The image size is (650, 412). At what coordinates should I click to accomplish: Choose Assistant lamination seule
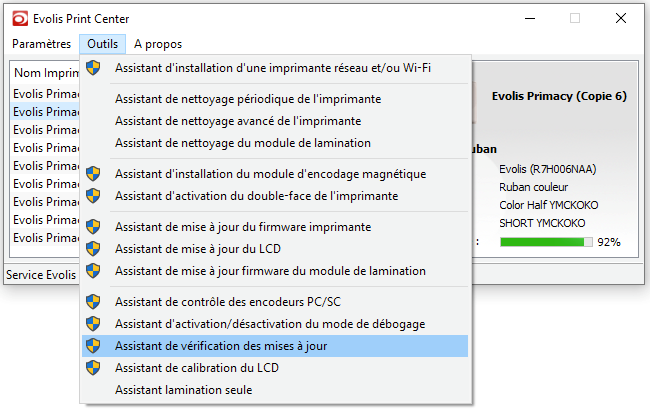pos(275,390)
